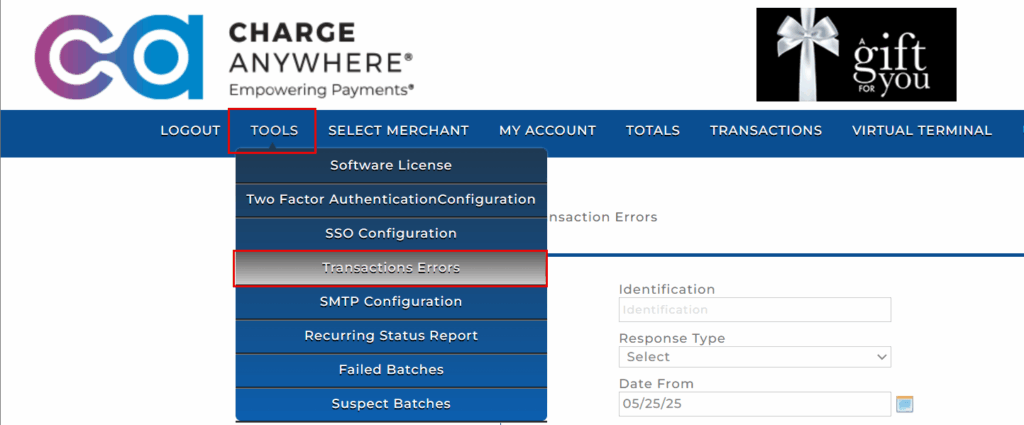The width and height of the screenshot is (1024, 425).
Task: Go to My Account
Action: click(547, 130)
